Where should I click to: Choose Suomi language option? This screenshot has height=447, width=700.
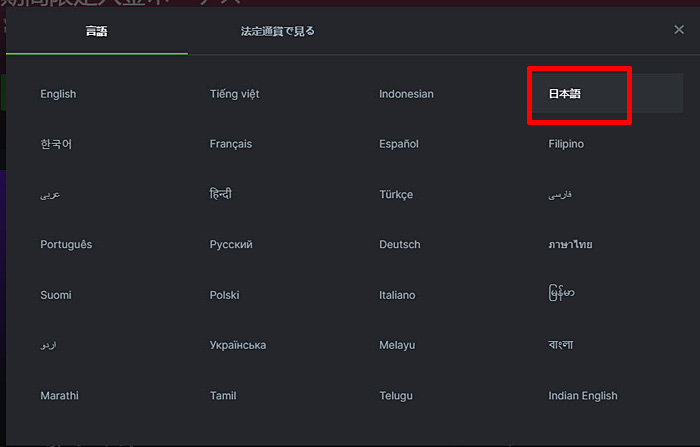point(56,295)
